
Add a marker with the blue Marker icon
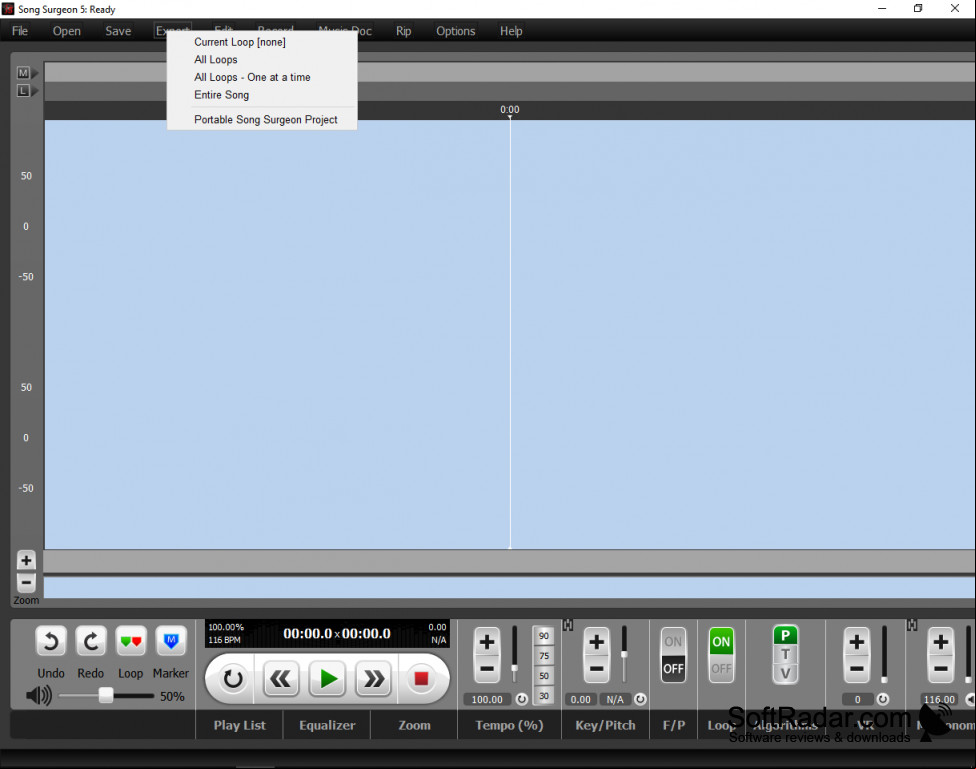171,641
